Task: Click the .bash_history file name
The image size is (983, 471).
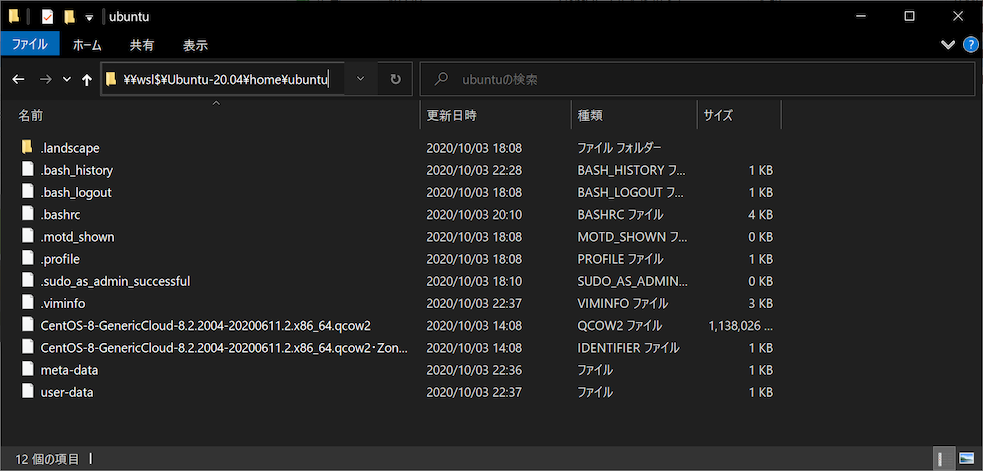Action: pyautogui.click(x=76, y=170)
